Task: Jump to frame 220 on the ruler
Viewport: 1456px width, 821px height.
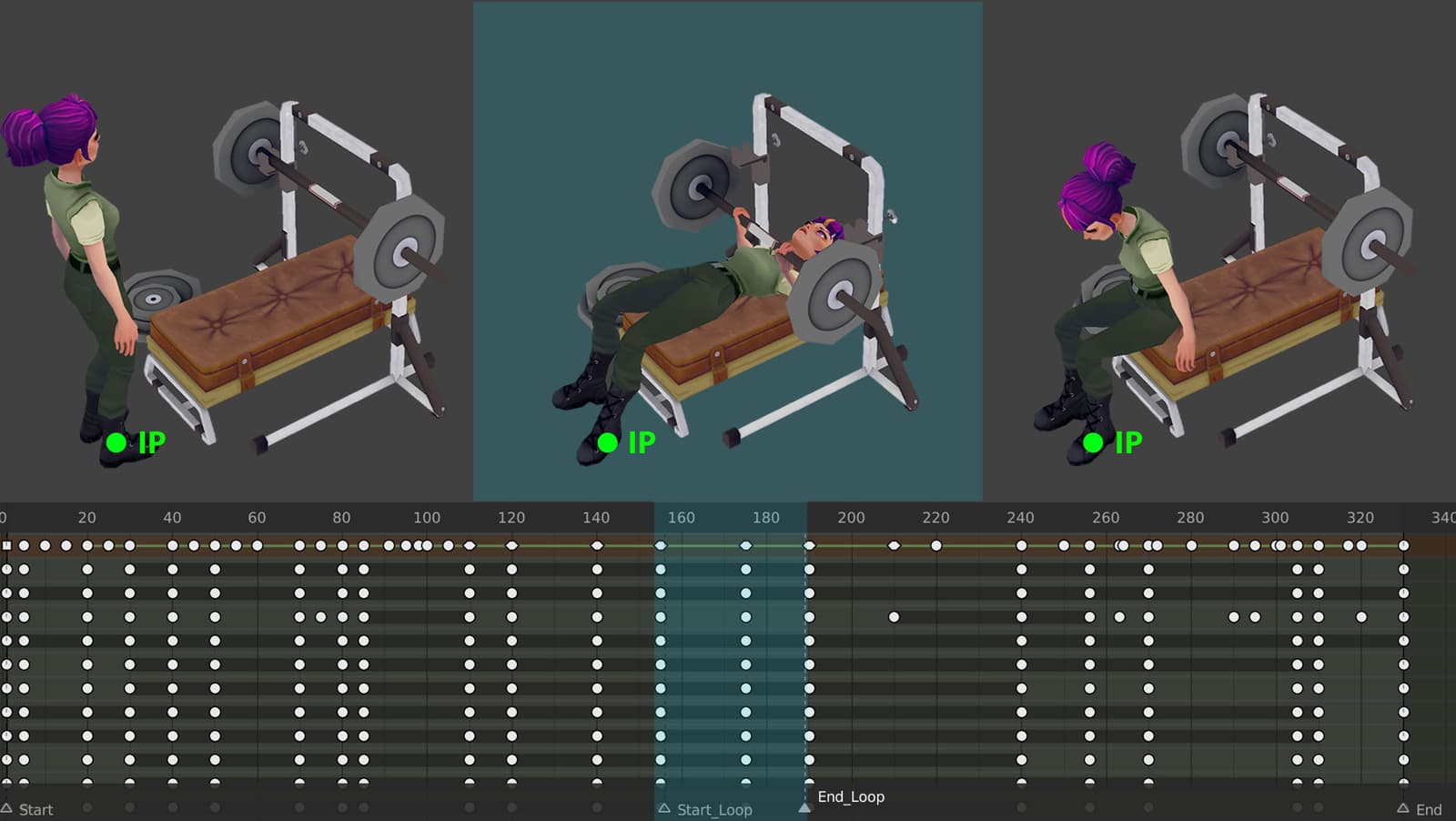Action: [x=935, y=517]
